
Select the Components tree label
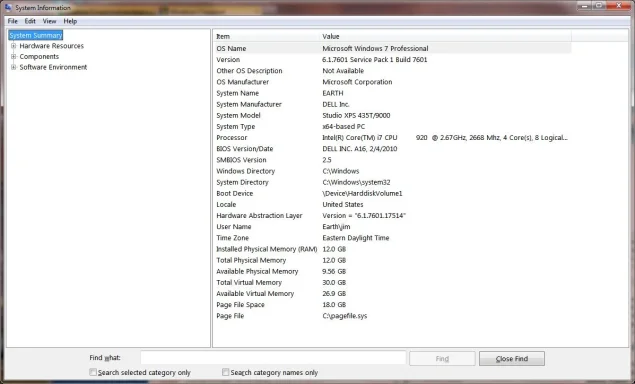pos(39,56)
